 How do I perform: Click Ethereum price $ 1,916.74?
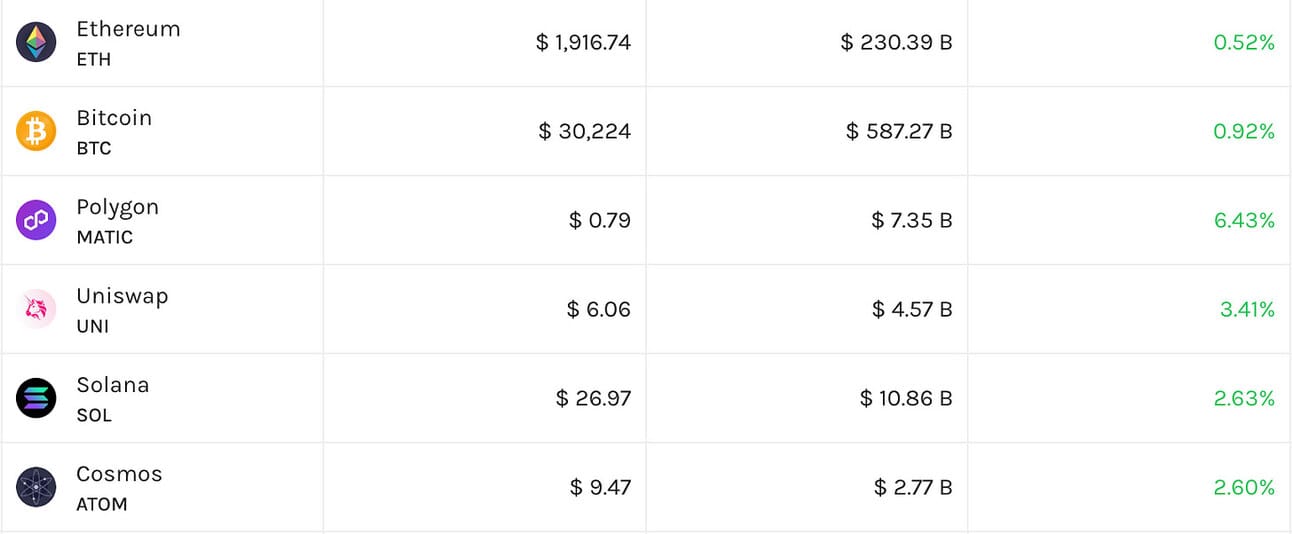click(583, 42)
